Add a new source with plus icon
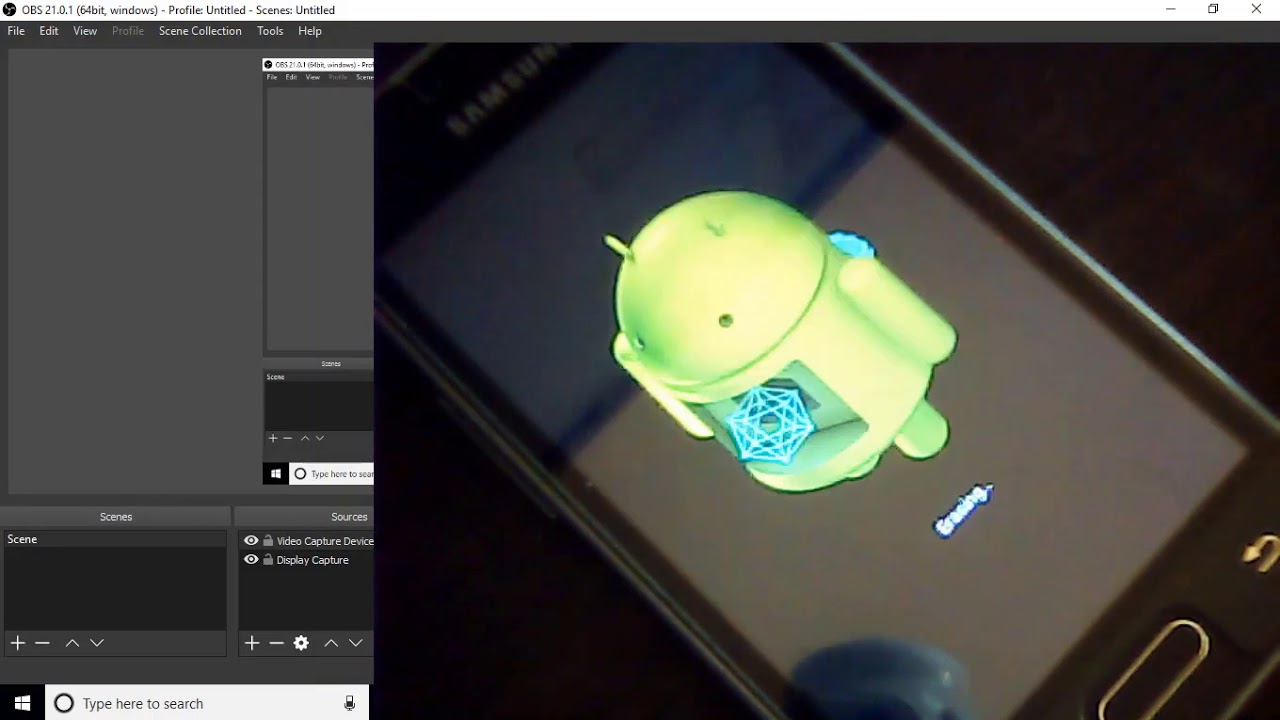This screenshot has height=720, width=1280. coord(252,643)
